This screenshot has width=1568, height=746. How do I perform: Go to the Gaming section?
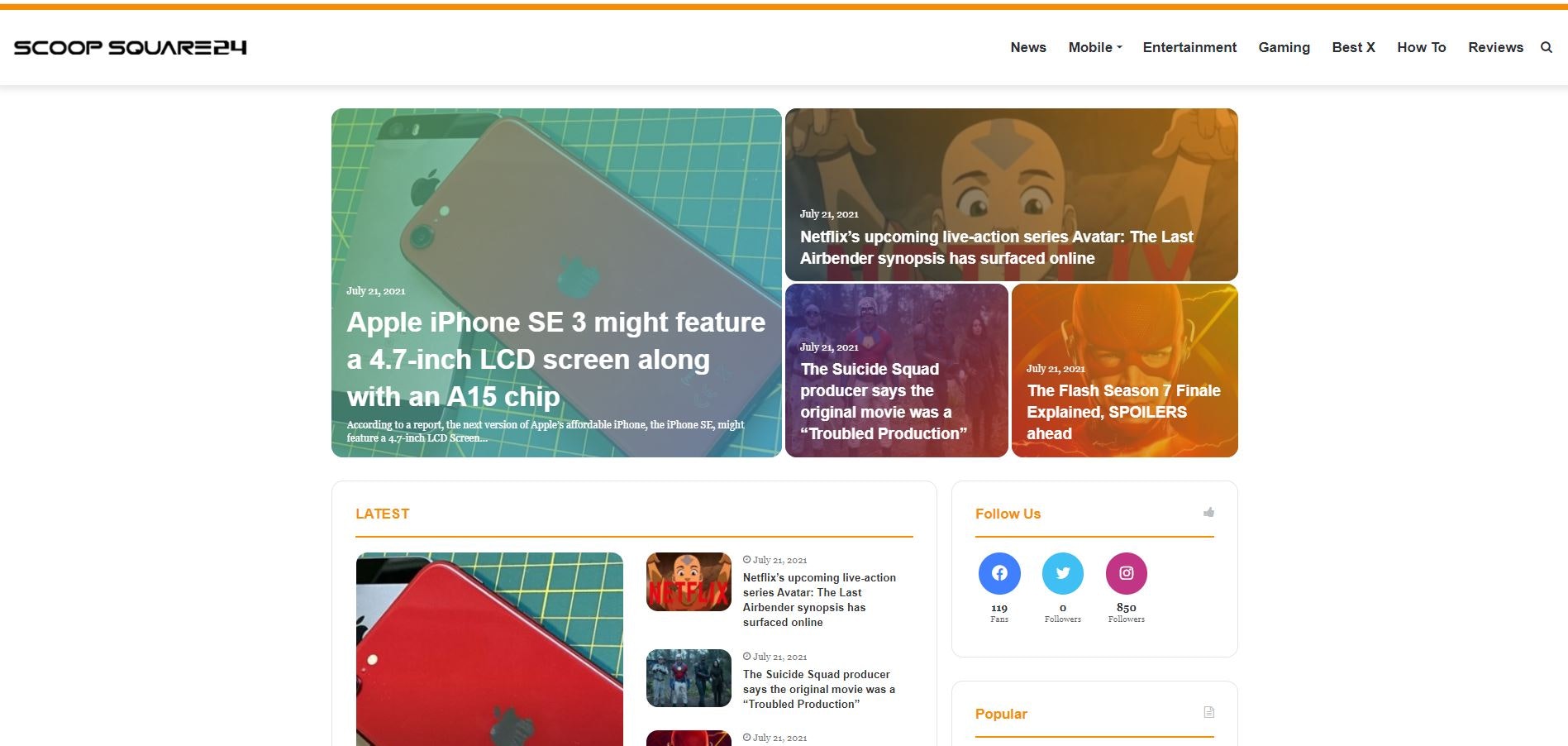click(x=1284, y=47)
